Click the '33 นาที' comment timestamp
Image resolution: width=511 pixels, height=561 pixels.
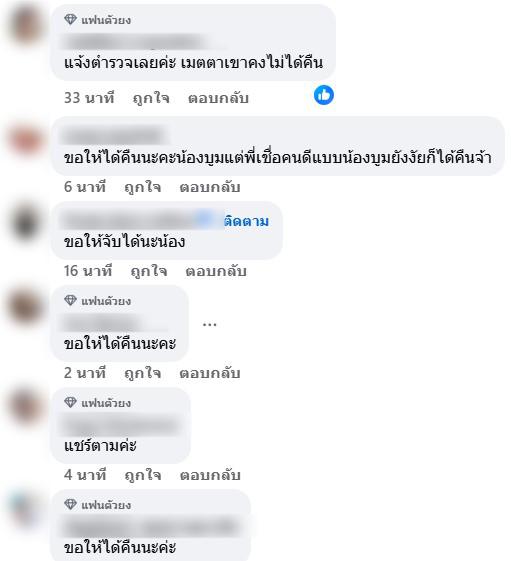click(89, 98)
